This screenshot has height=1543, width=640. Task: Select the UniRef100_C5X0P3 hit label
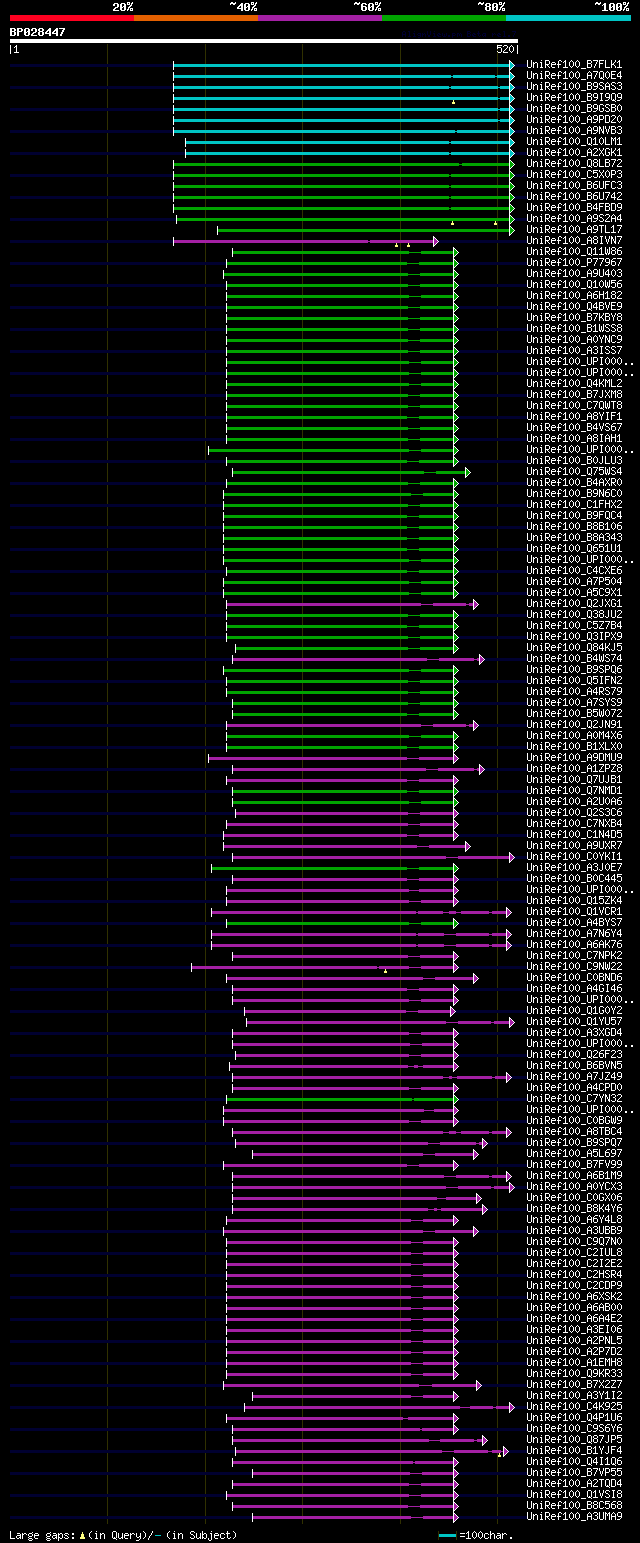574,174
